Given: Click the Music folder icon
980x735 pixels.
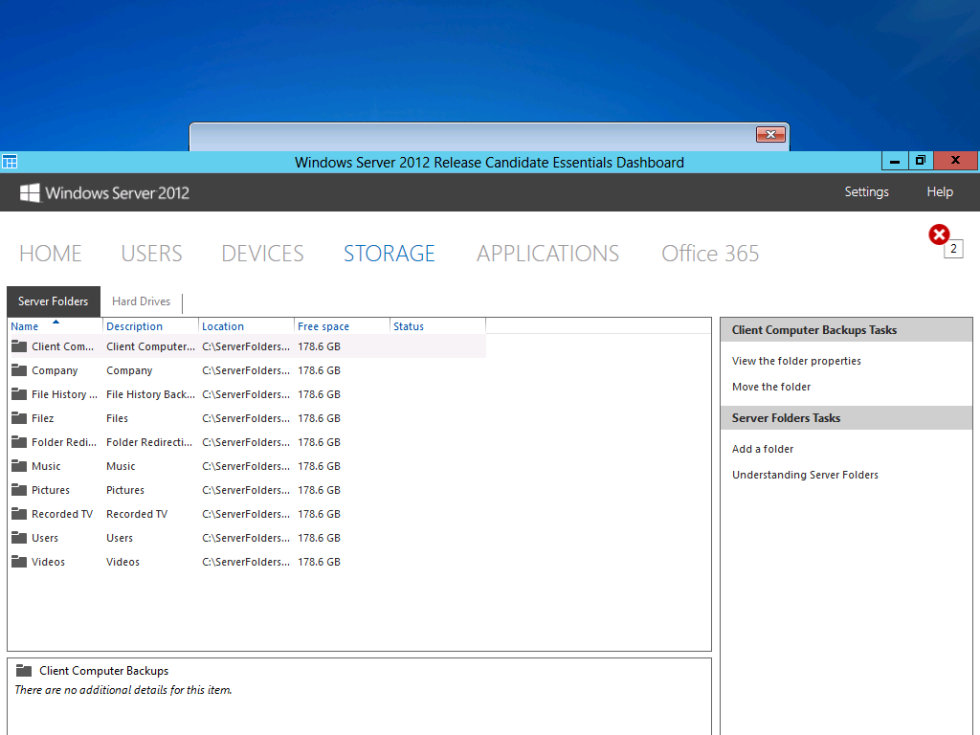Looking at the screenshot, I should (x=20, y=466).
